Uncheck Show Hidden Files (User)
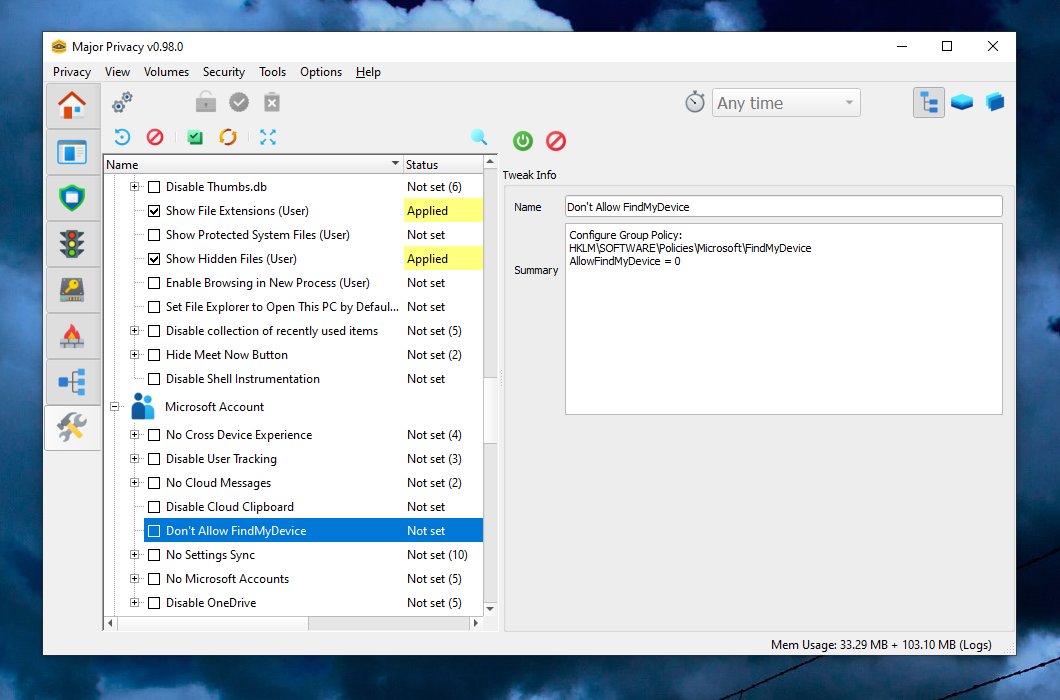 pyautogui.click(x=154, y=259)
